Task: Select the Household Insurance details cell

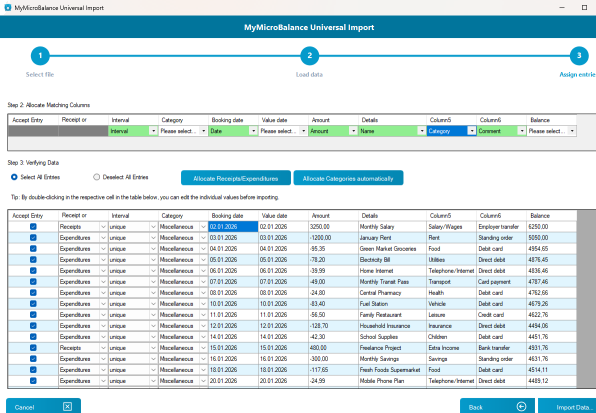Action: point(393,326)
